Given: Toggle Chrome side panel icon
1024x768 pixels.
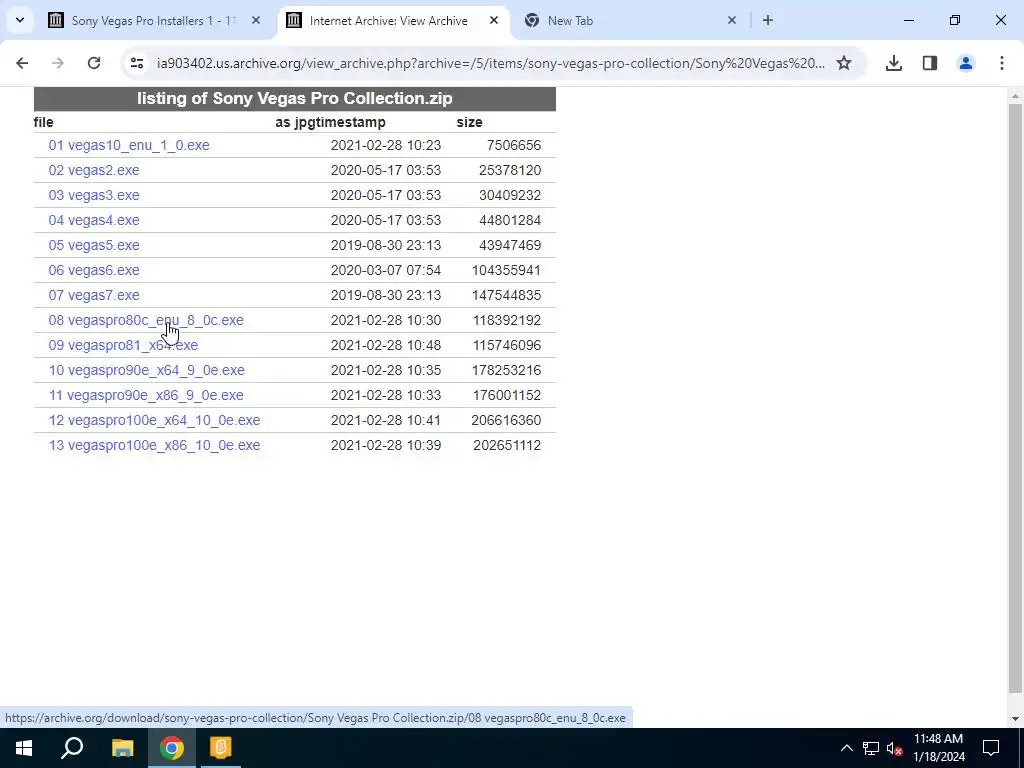Looking at the screenshot, I should click(x=929, y=63).
